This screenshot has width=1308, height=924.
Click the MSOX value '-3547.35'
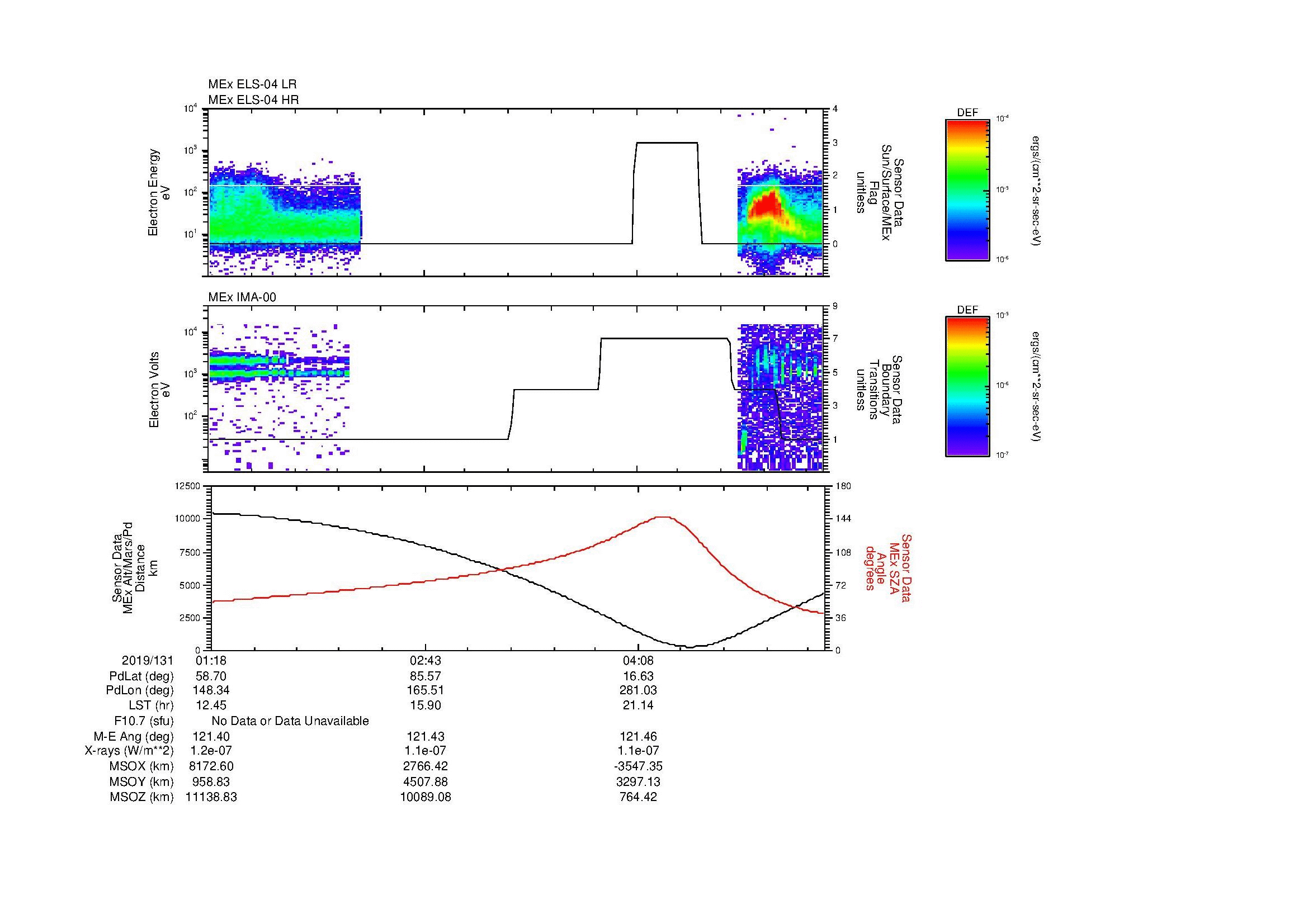(x=638, y=766)
